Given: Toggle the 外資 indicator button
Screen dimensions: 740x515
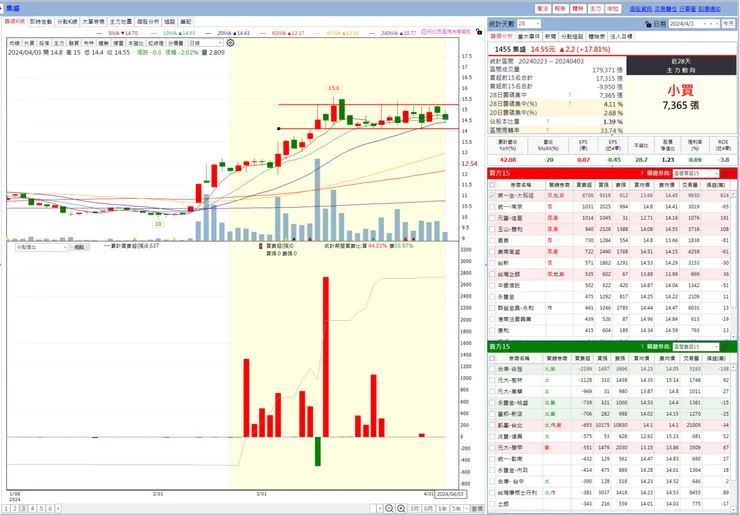Looking at the screenshot, I should 29,43.
